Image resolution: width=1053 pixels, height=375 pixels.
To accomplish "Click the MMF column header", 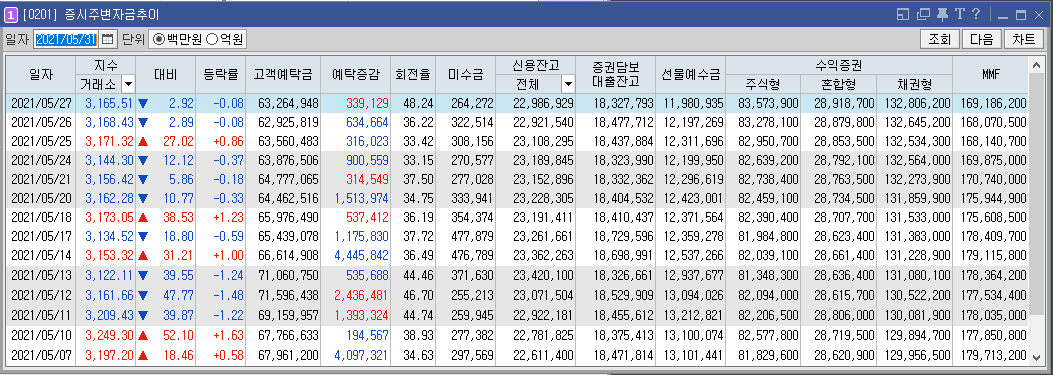I will (991, 75).
